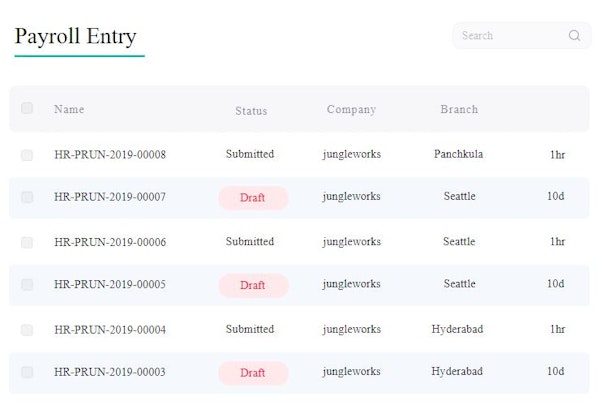600x405 pixels.
Task: Select checkbox for HR-PRUN-2019-00007 row
Action: [27, 197]
